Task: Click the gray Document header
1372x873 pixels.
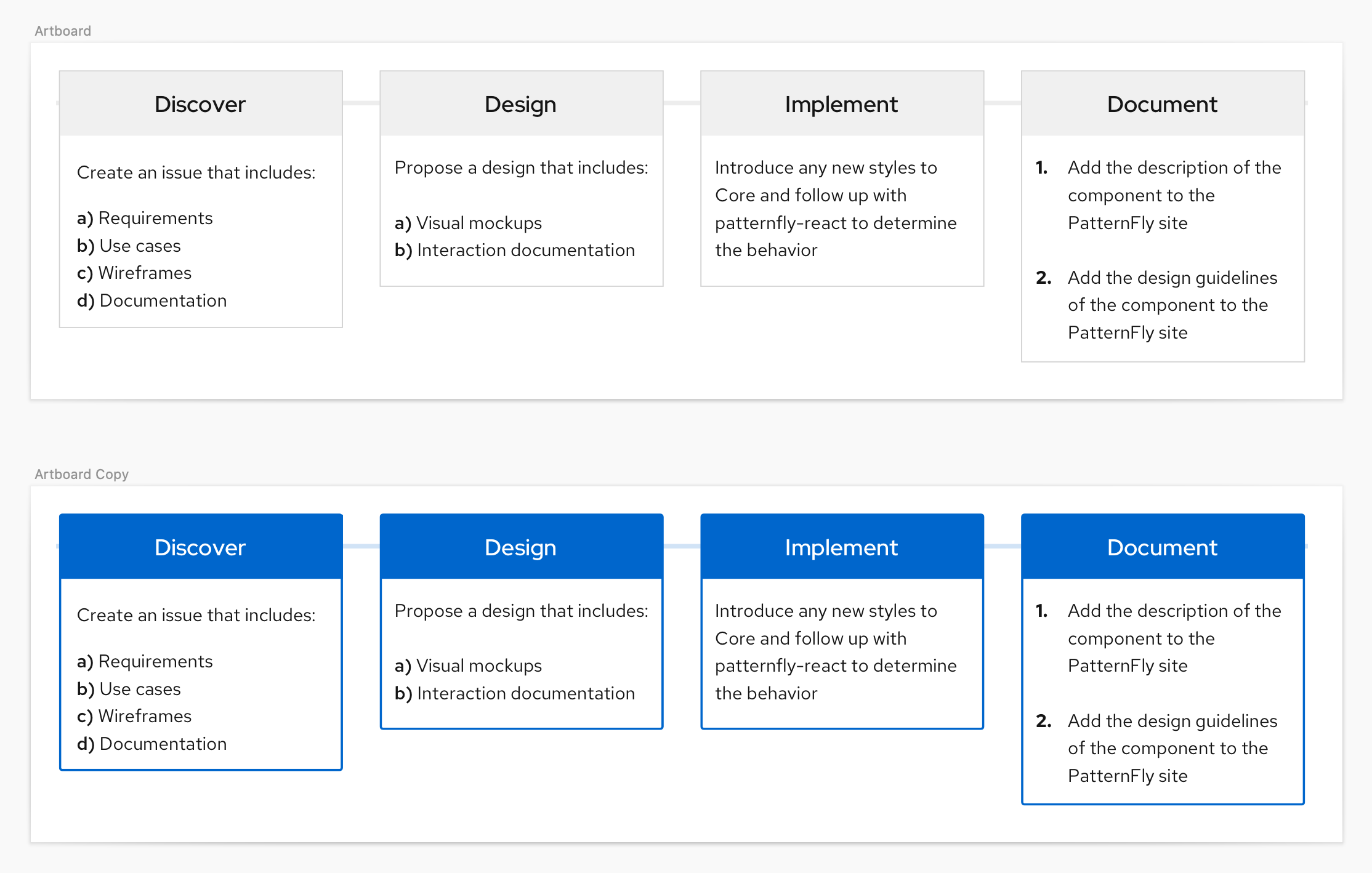Action: click(x=1162, y=104)
